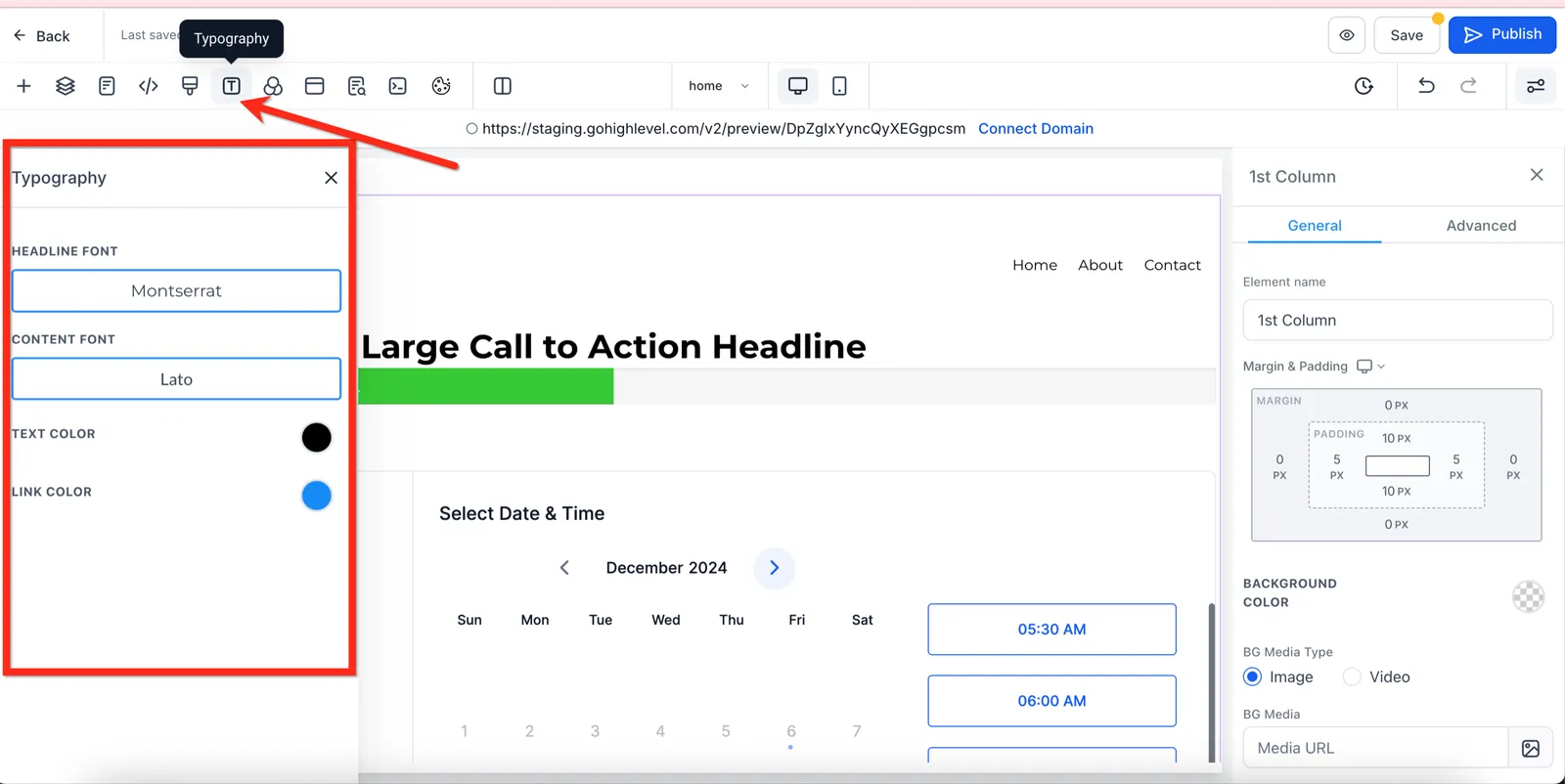Viewport: 1565px width, 784px height.
Task: Open the custom code icon
Action: tap(149, 86)
